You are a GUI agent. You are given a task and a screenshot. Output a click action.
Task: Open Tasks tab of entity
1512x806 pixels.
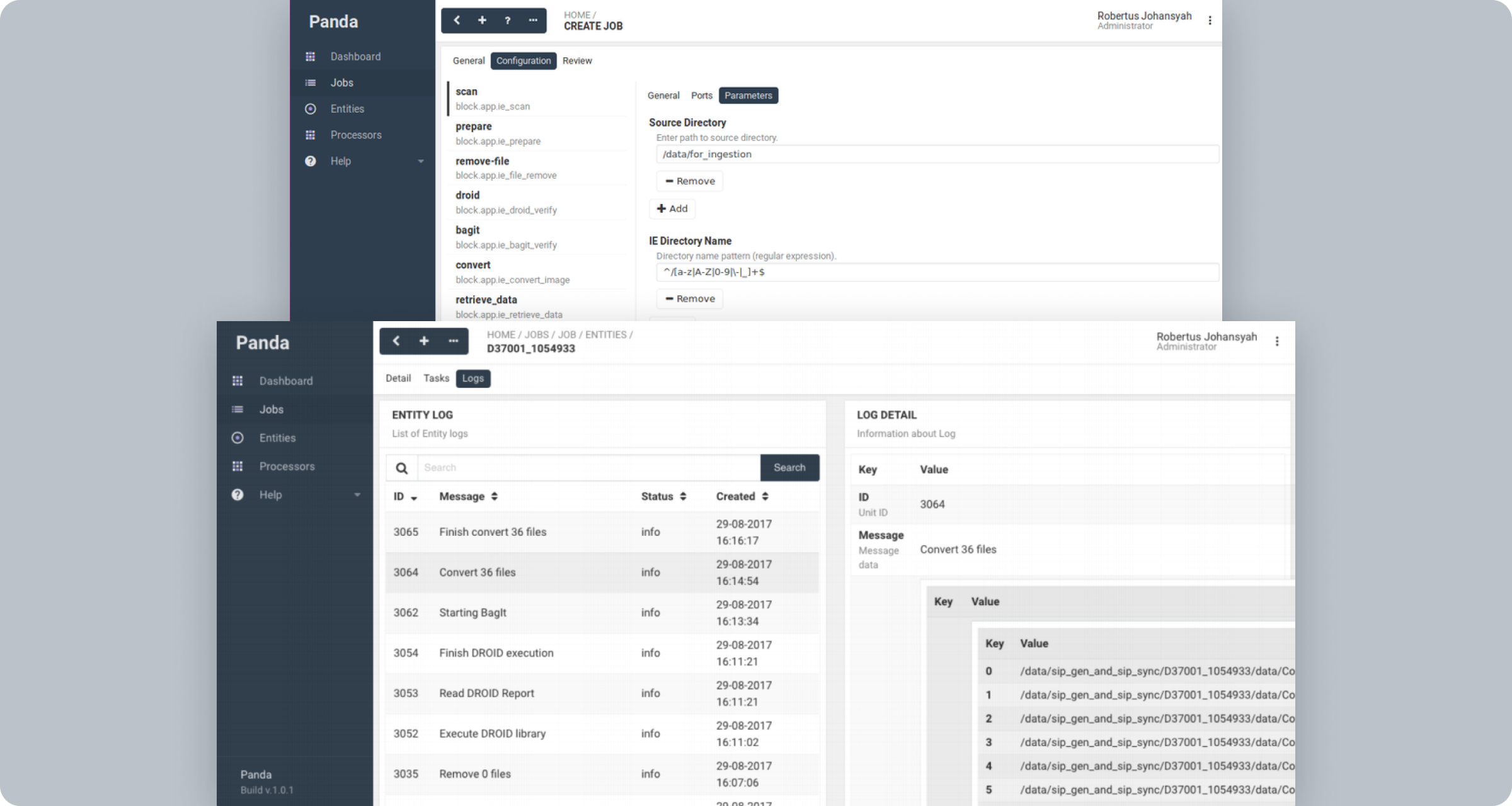point(436,378)
